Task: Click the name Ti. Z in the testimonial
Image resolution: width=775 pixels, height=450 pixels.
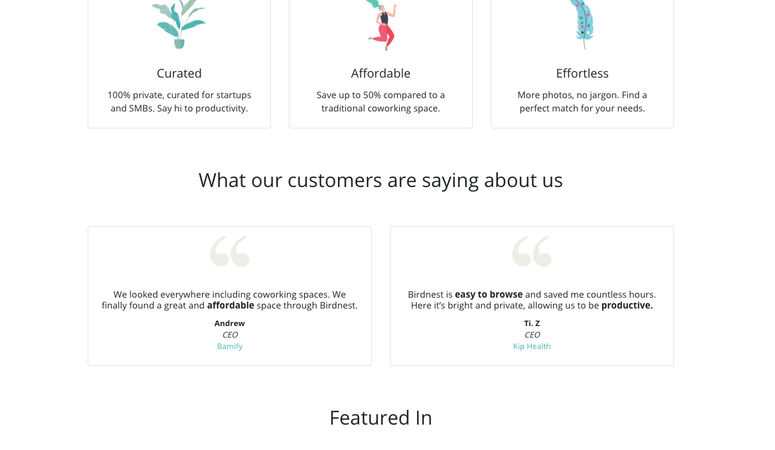Action: point(532,323)
